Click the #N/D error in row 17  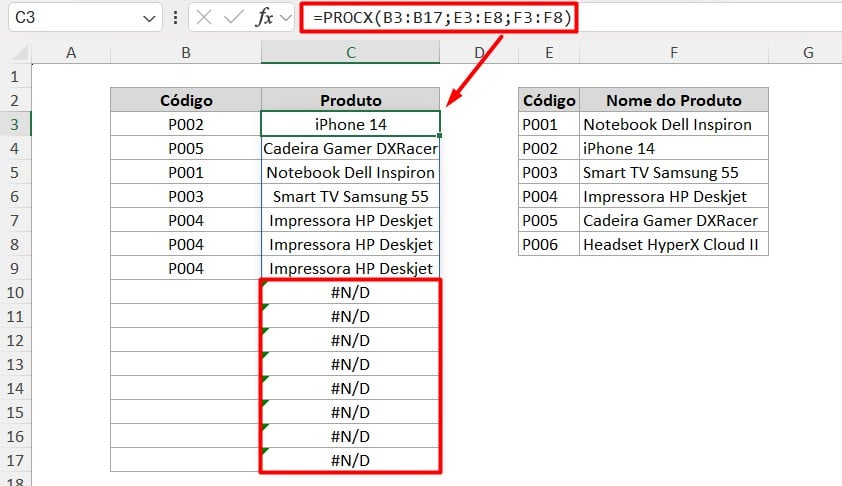[x=350, y=460]
